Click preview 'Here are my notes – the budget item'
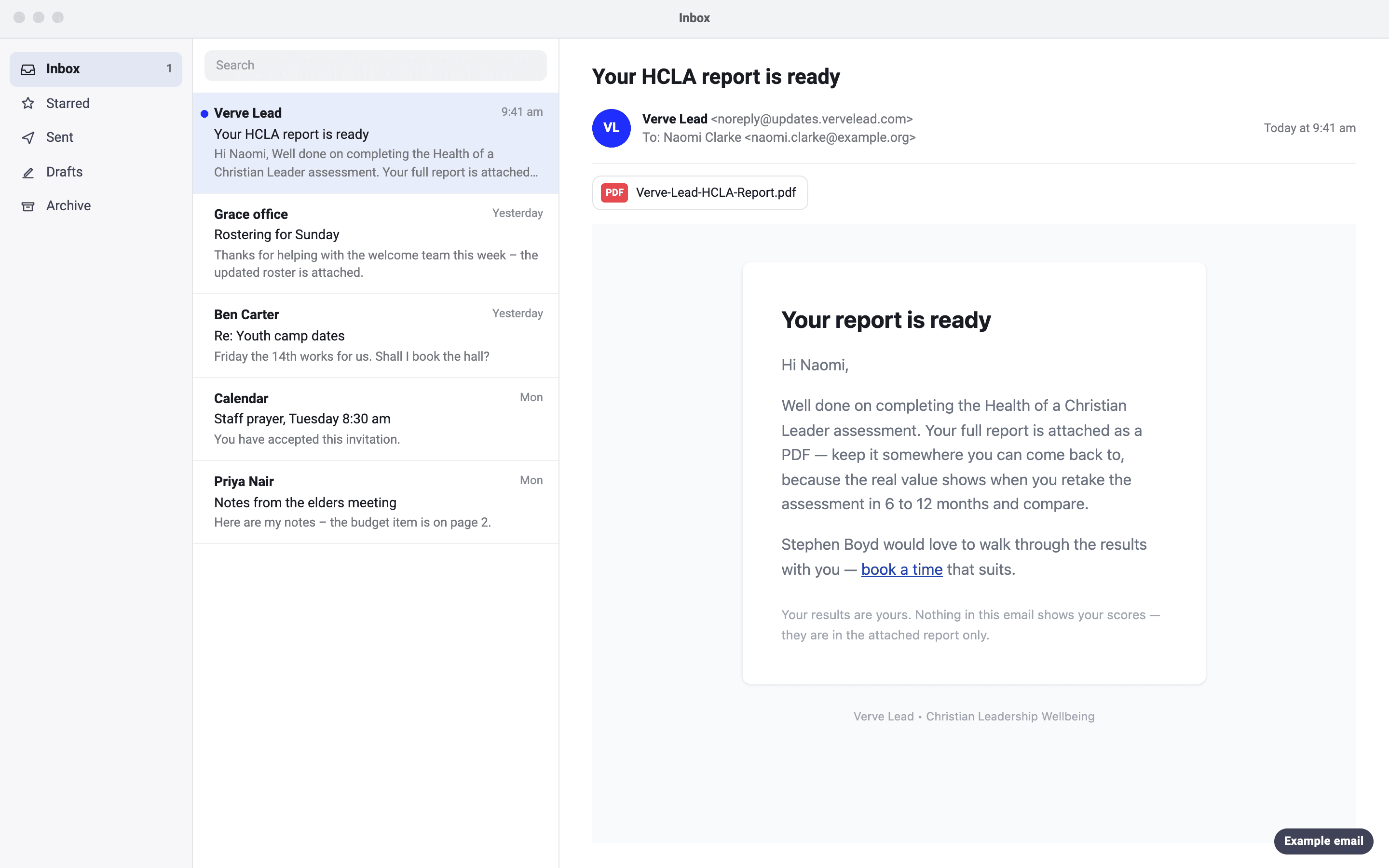Viewport: 1389px width, 868px height. pos(353,522)
